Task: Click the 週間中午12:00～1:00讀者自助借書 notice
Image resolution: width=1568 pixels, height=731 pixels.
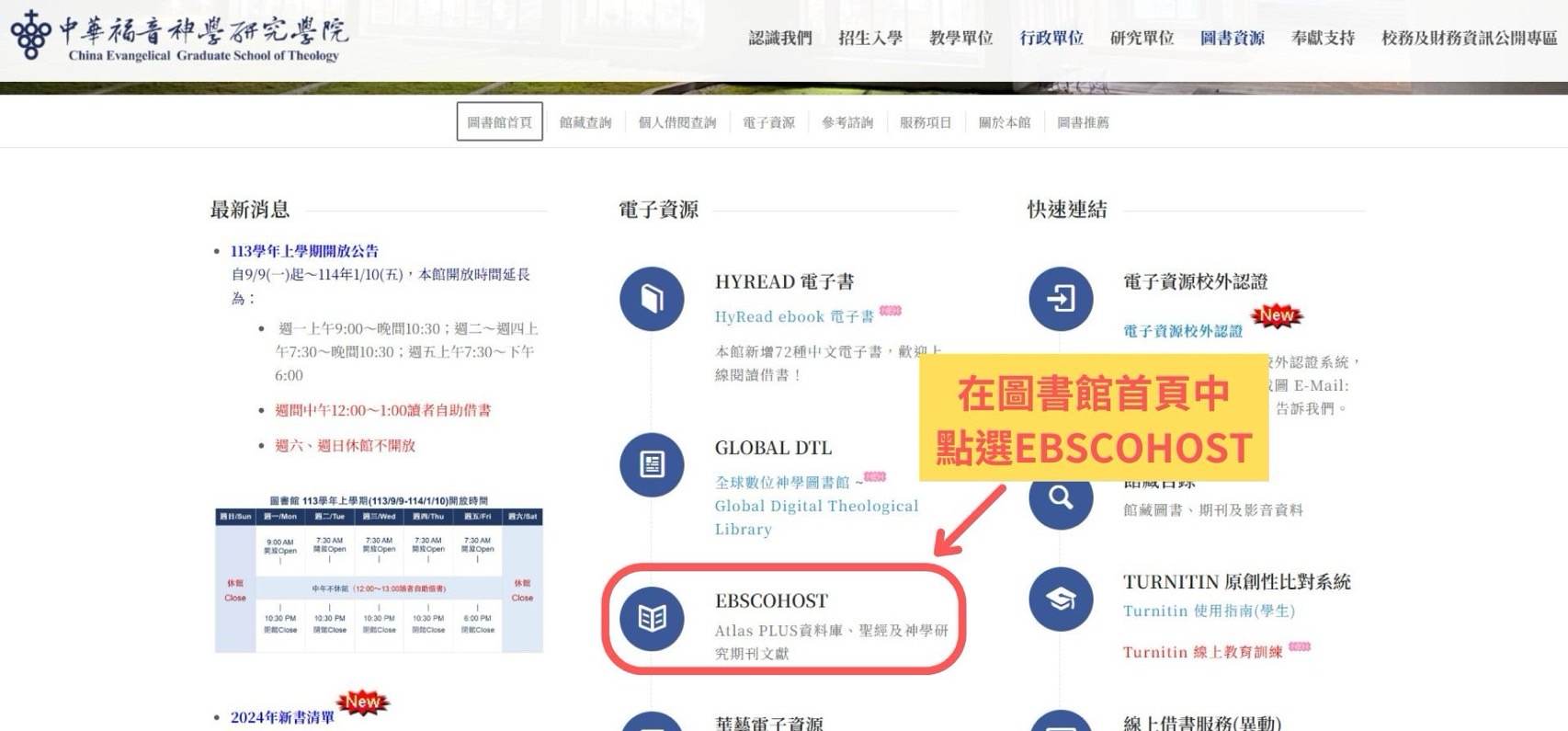Action: tap(382, 410)
